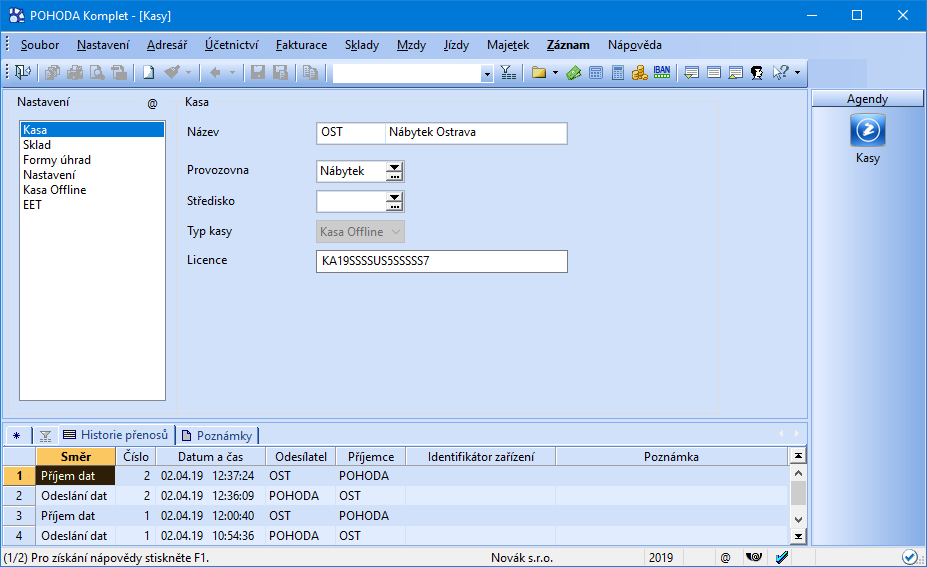Click the round checkmark icon at status bar end
This screenshot has height=567, width=927.
[x=909, y=557]
